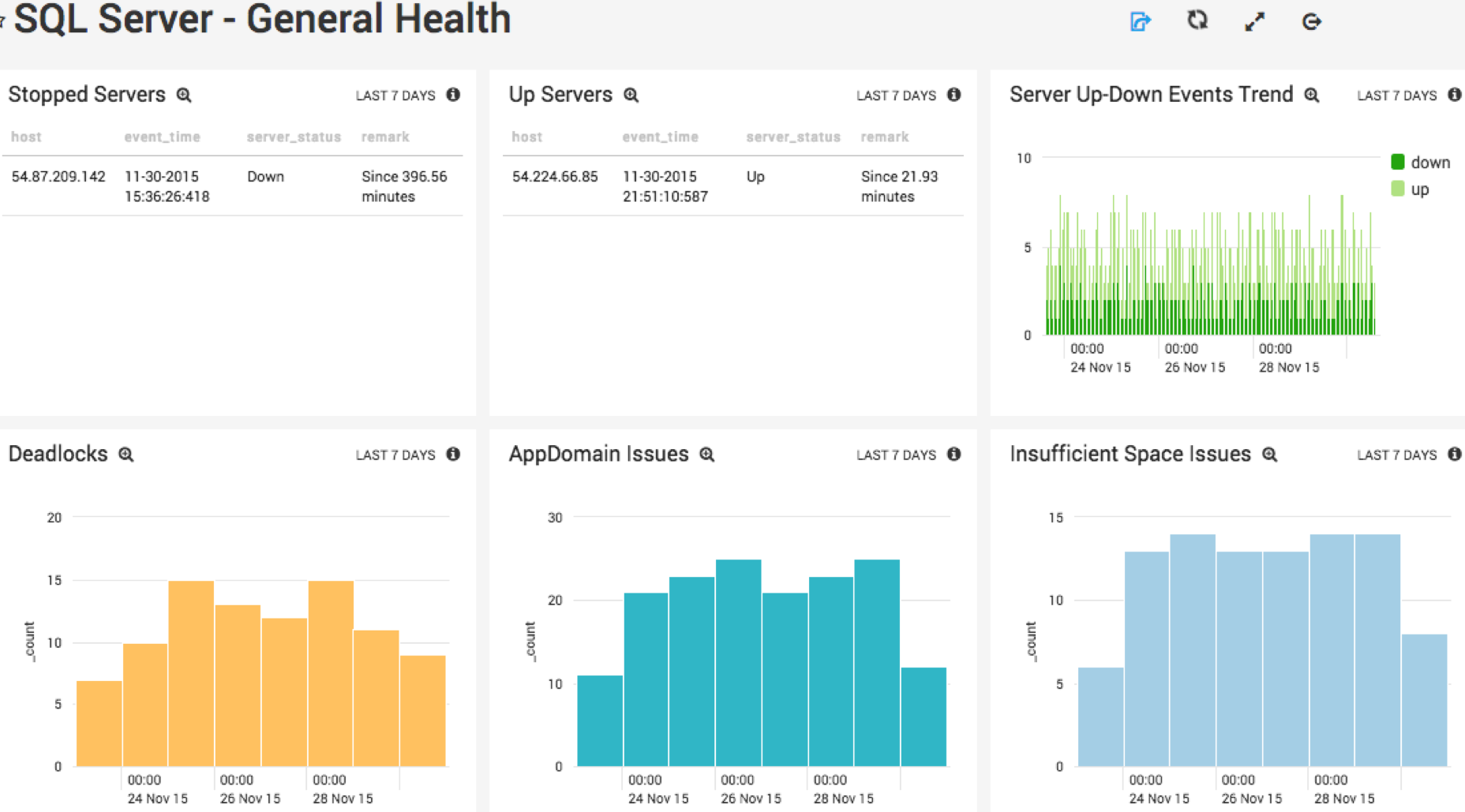Click the 'Up' server status cell
Viewport: 1465px width, 812px height.
[x=755, y=177]
